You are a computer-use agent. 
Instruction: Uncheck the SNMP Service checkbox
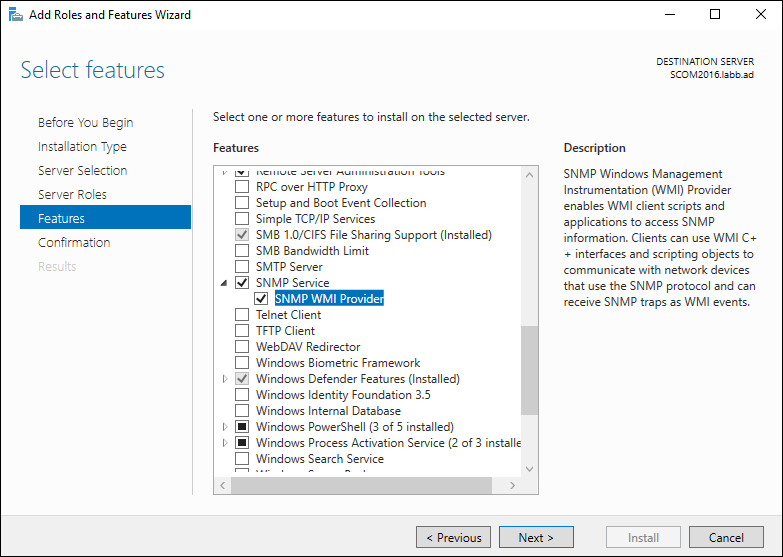tap(242, 283)
